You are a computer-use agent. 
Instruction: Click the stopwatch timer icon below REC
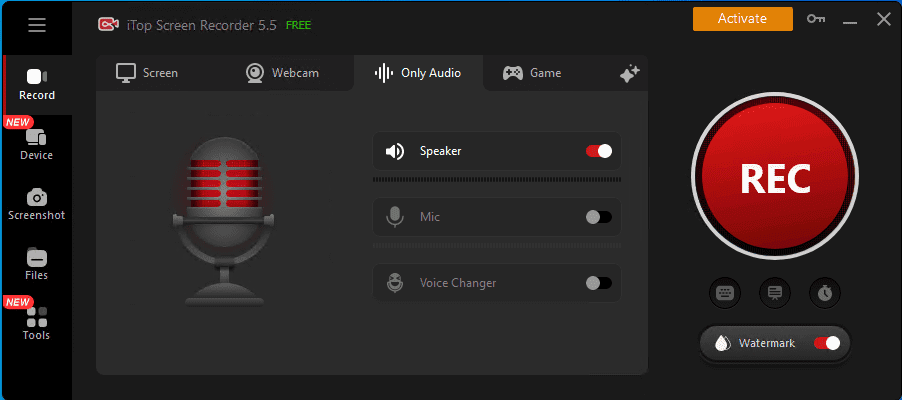tap(825, 293)
